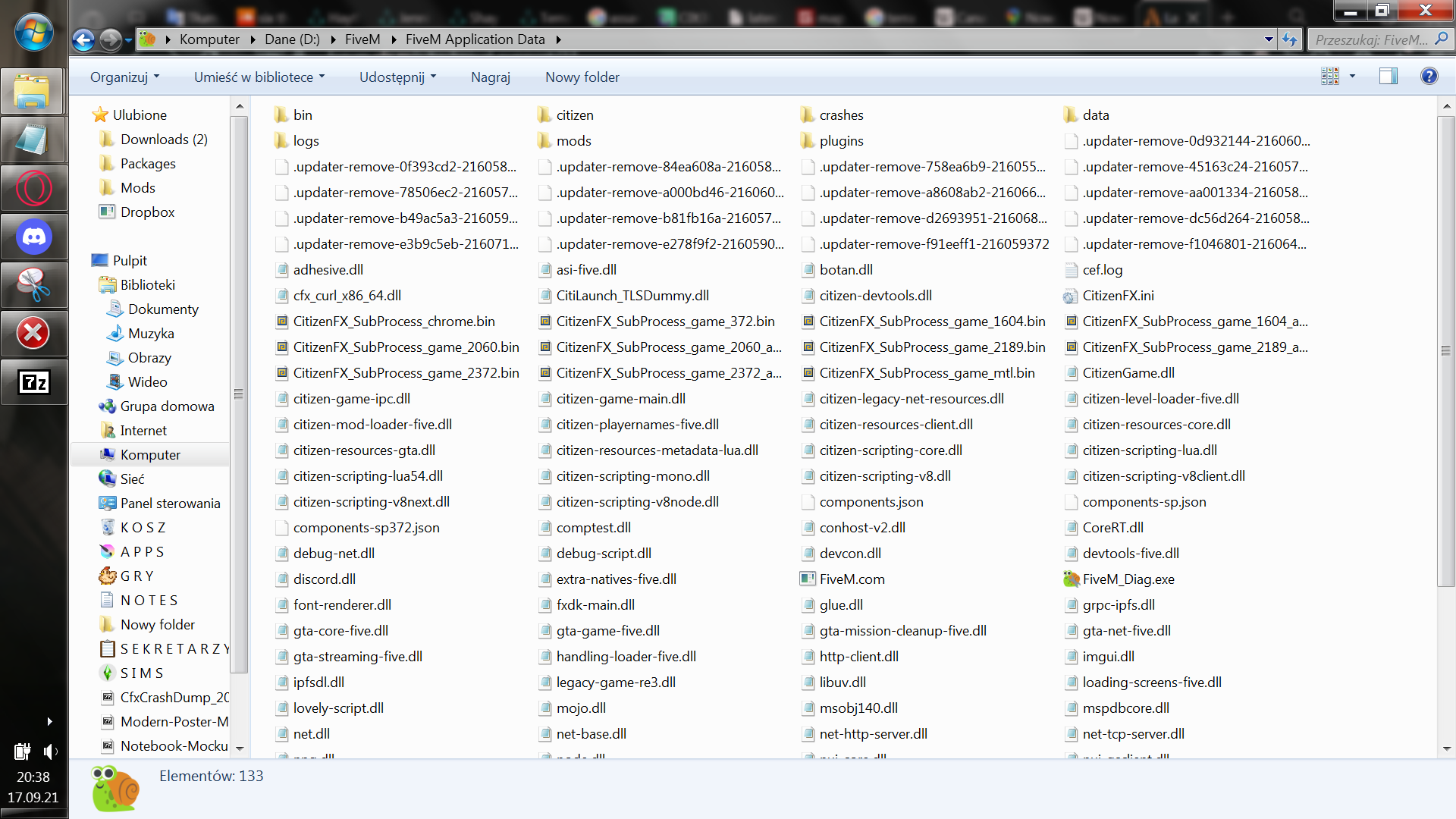Click the refresh address bar button
Image resolution: width=1456 pixels, height=819 pixels.
[x=1289, y=39]
